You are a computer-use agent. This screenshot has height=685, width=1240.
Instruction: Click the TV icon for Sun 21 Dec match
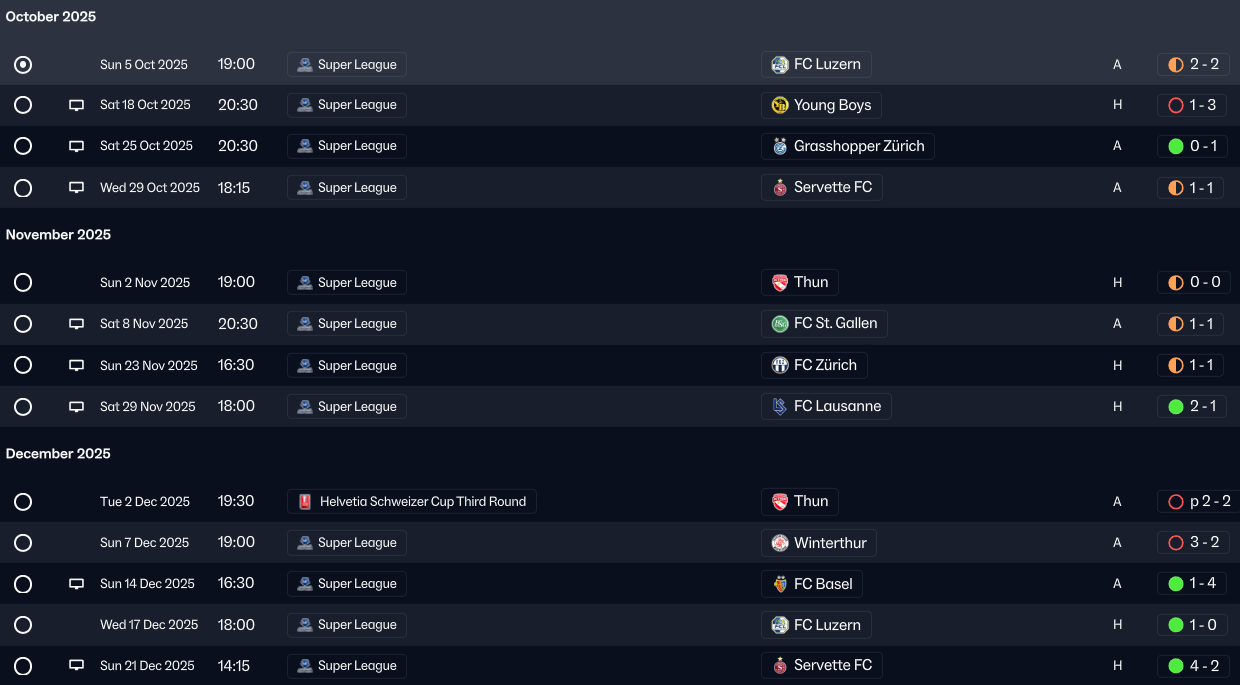[76, 666]
